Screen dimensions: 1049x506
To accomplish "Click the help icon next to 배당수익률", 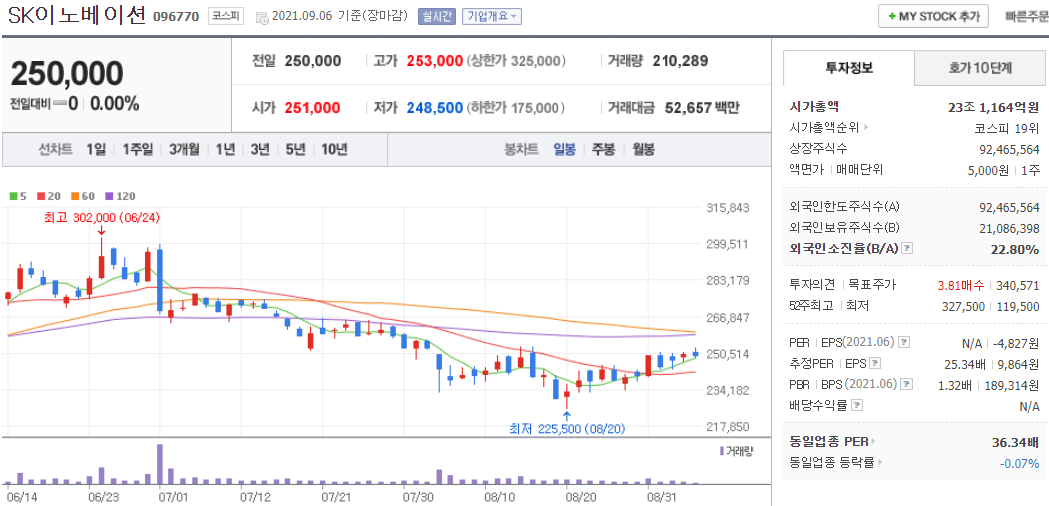I will coord(858,405).
